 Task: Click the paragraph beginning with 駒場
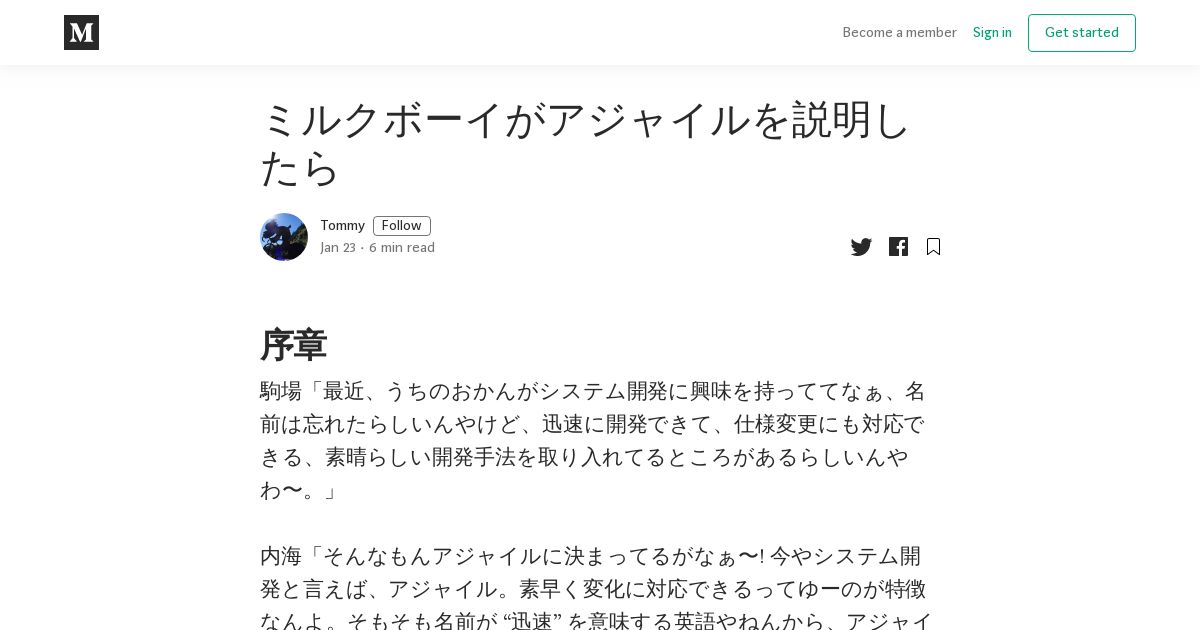[x=594, y=440]
